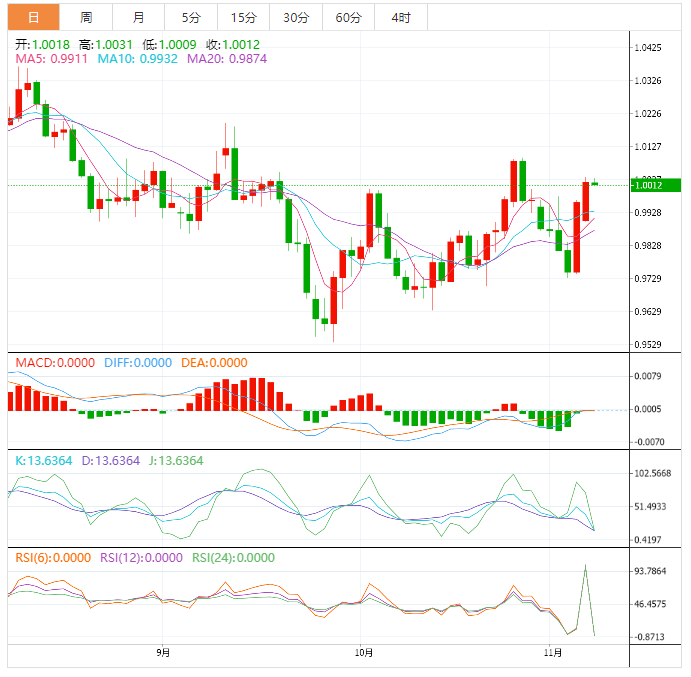
Task: Click the RSI(12):0.0000 label
Action: coord(141,558)
